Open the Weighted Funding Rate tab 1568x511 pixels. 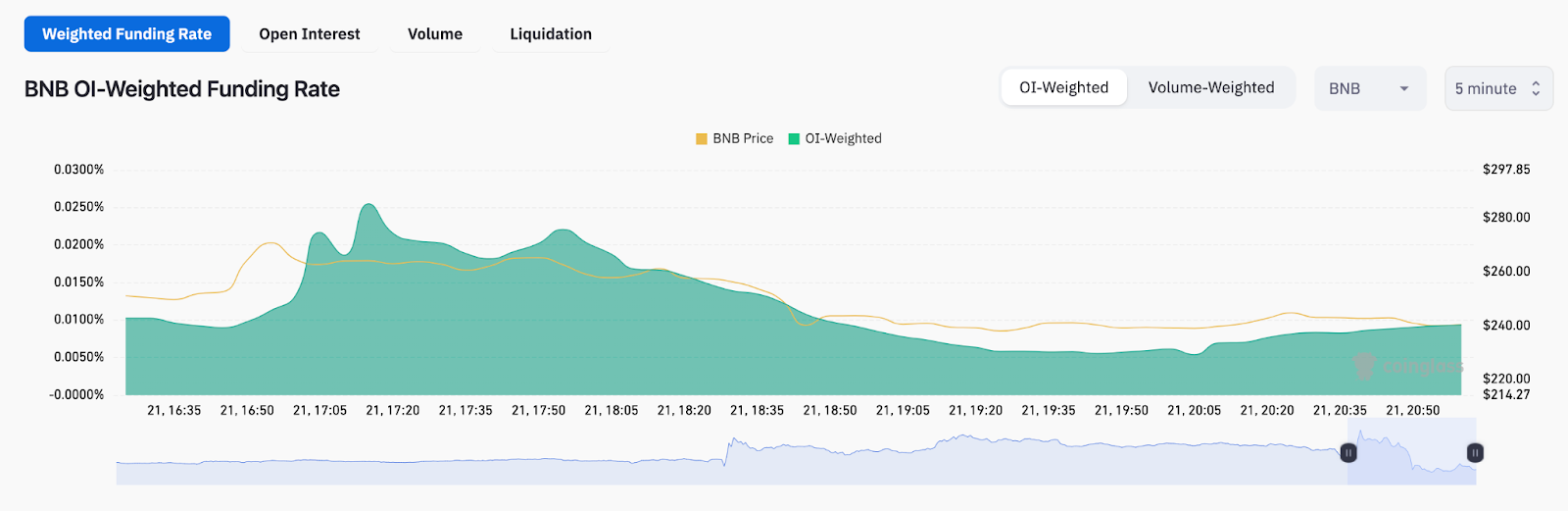click(x=126, y=34)
